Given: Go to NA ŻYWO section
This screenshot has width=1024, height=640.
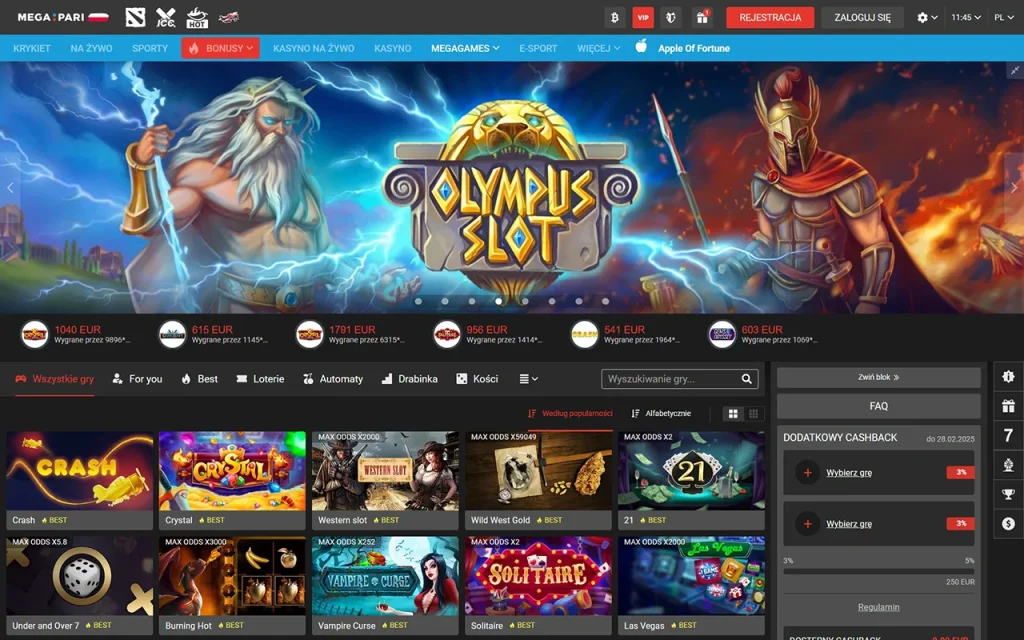Looking at the screenshot, I should pos(91,48).
